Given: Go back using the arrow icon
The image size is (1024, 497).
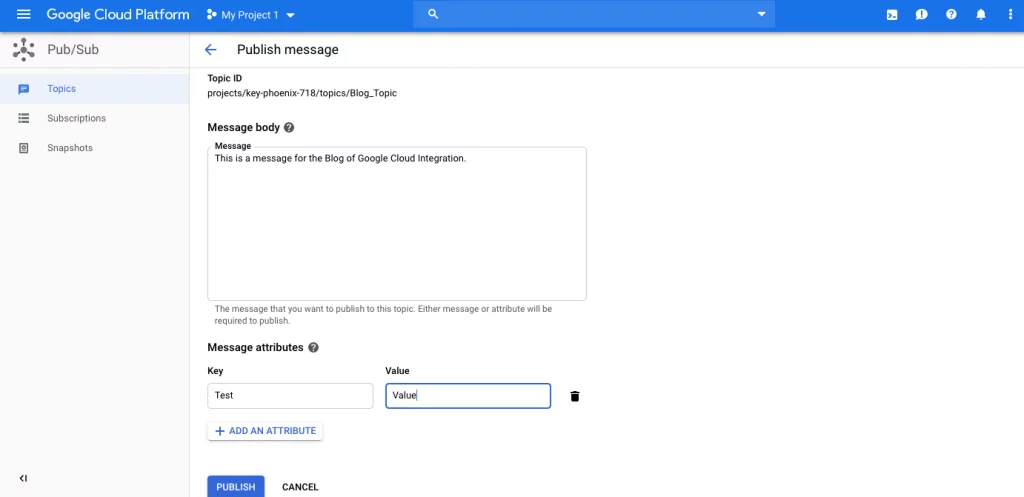Looking at the screenshot, I should (210, 50).
